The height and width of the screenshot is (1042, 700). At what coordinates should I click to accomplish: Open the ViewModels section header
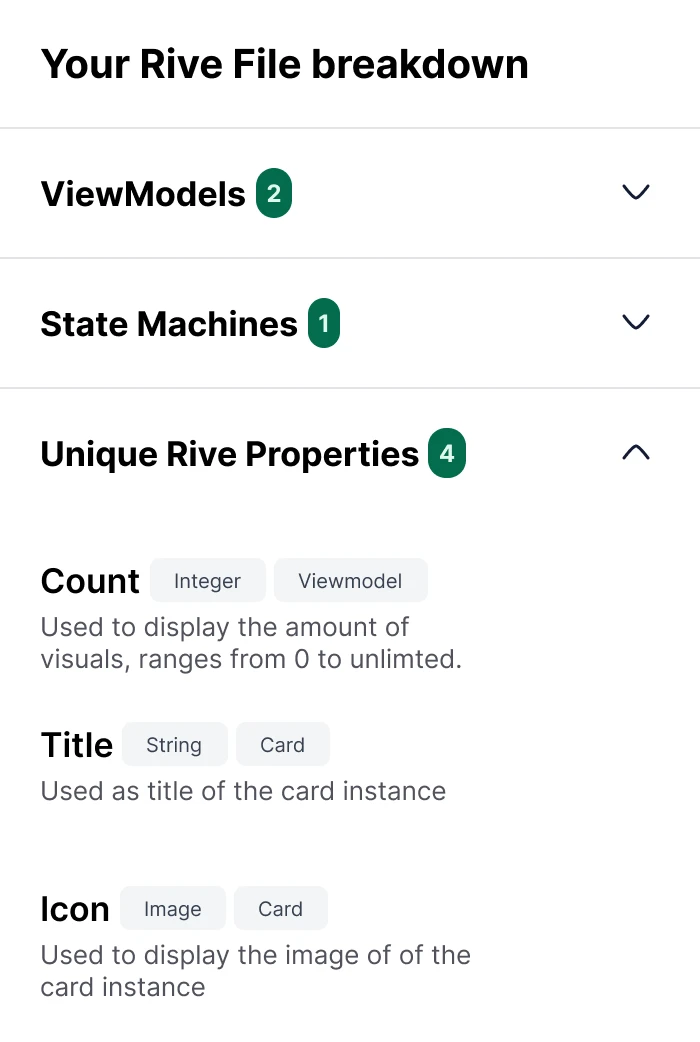(x=143, y=194)
